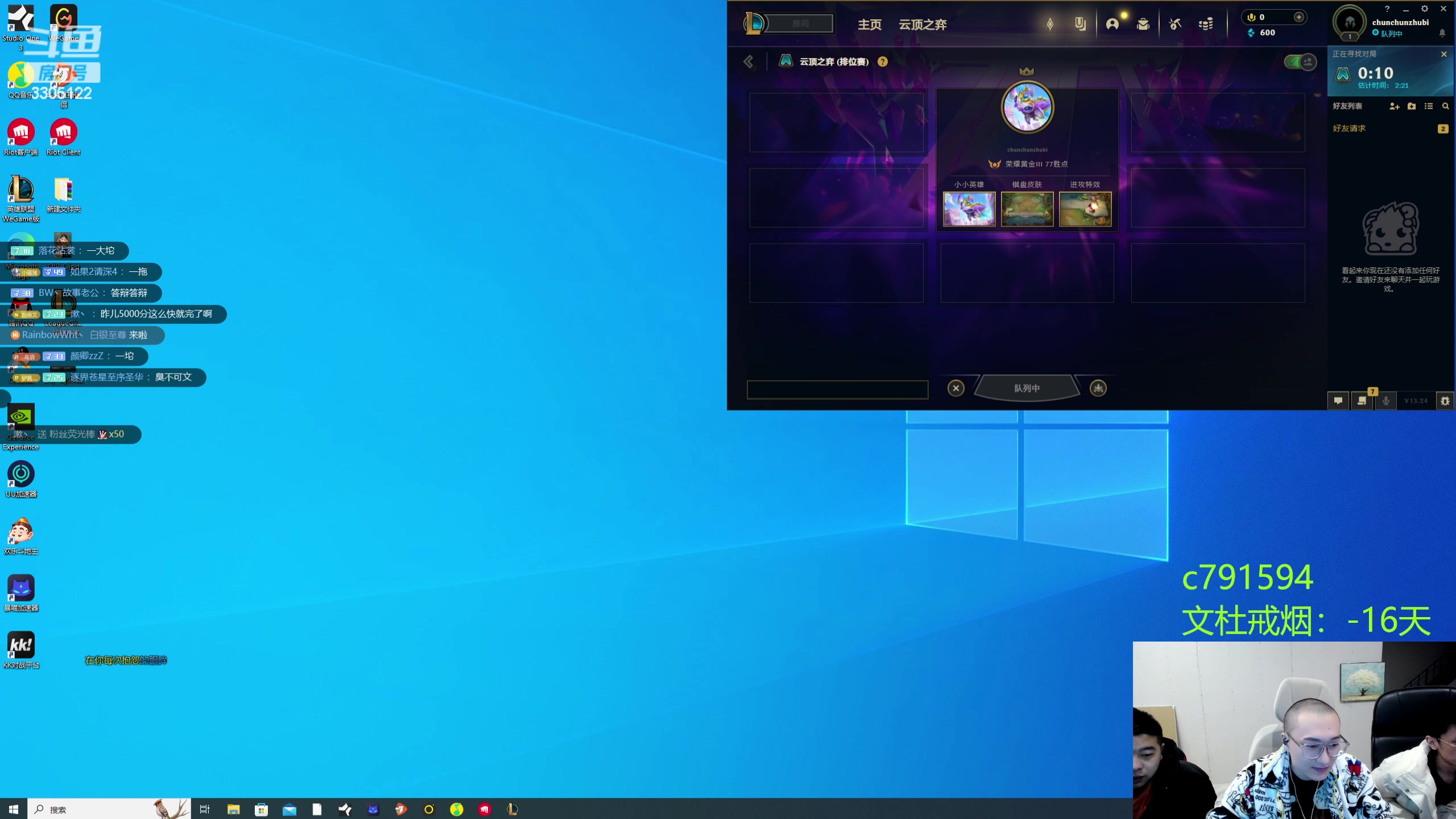
Task: Open File Explorer from the taskbar
Action: click(x=233, y=809)
